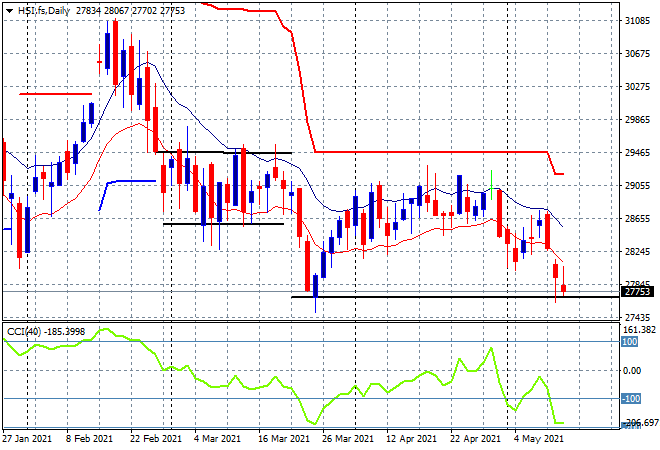Select the short red horizontal line near 30275

point(56,94)
